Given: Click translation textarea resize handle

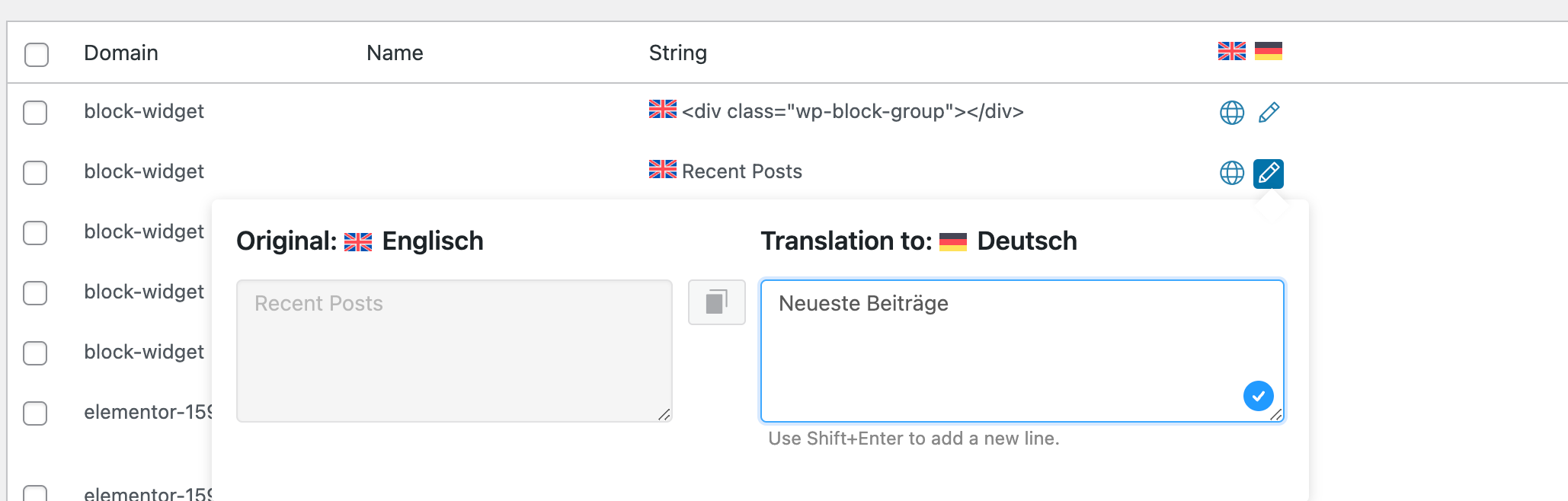Looking at the screenshot, I should (x=1276, y=415).
